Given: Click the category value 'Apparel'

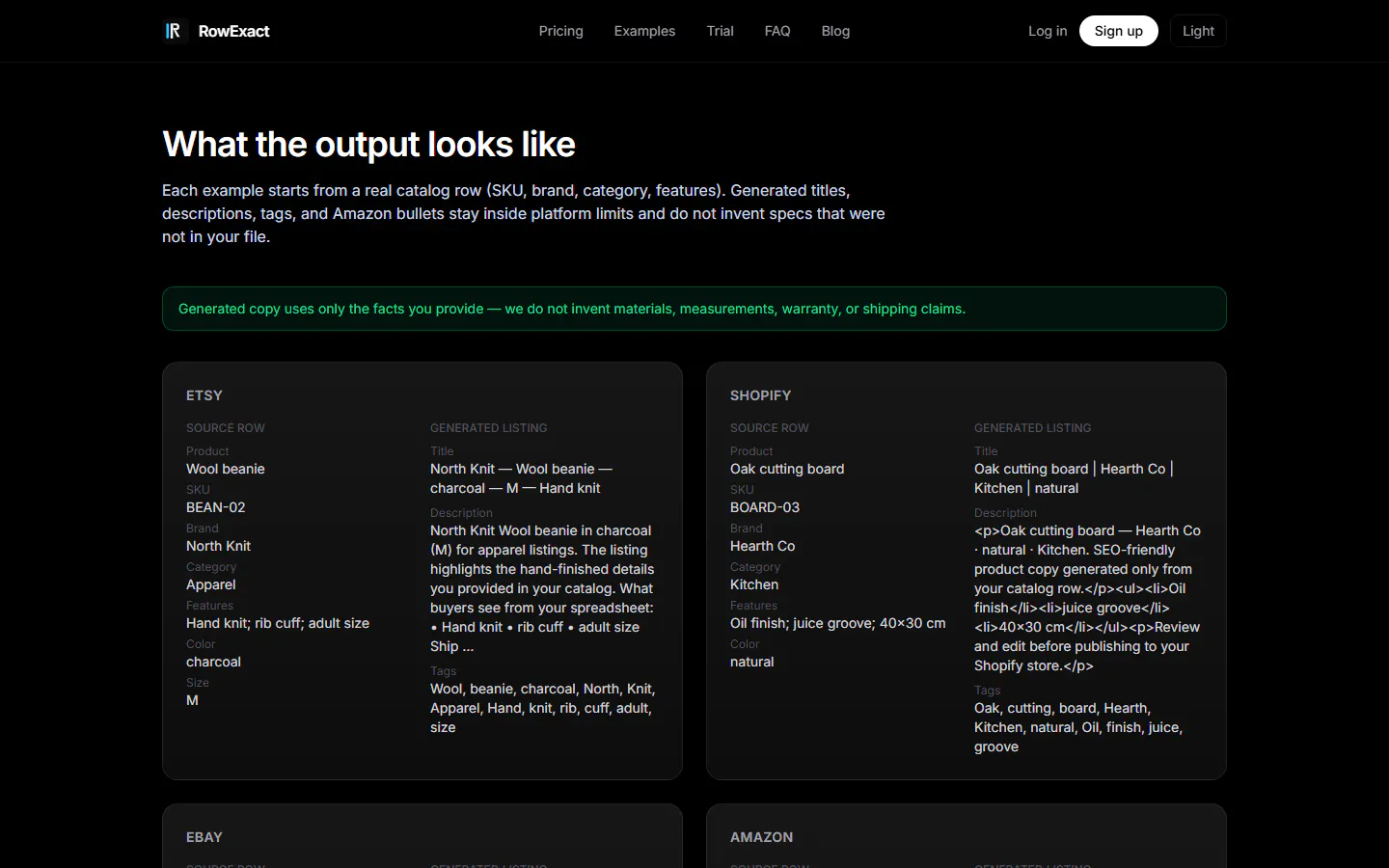Looking at the screenshot, I should [211, 584].
